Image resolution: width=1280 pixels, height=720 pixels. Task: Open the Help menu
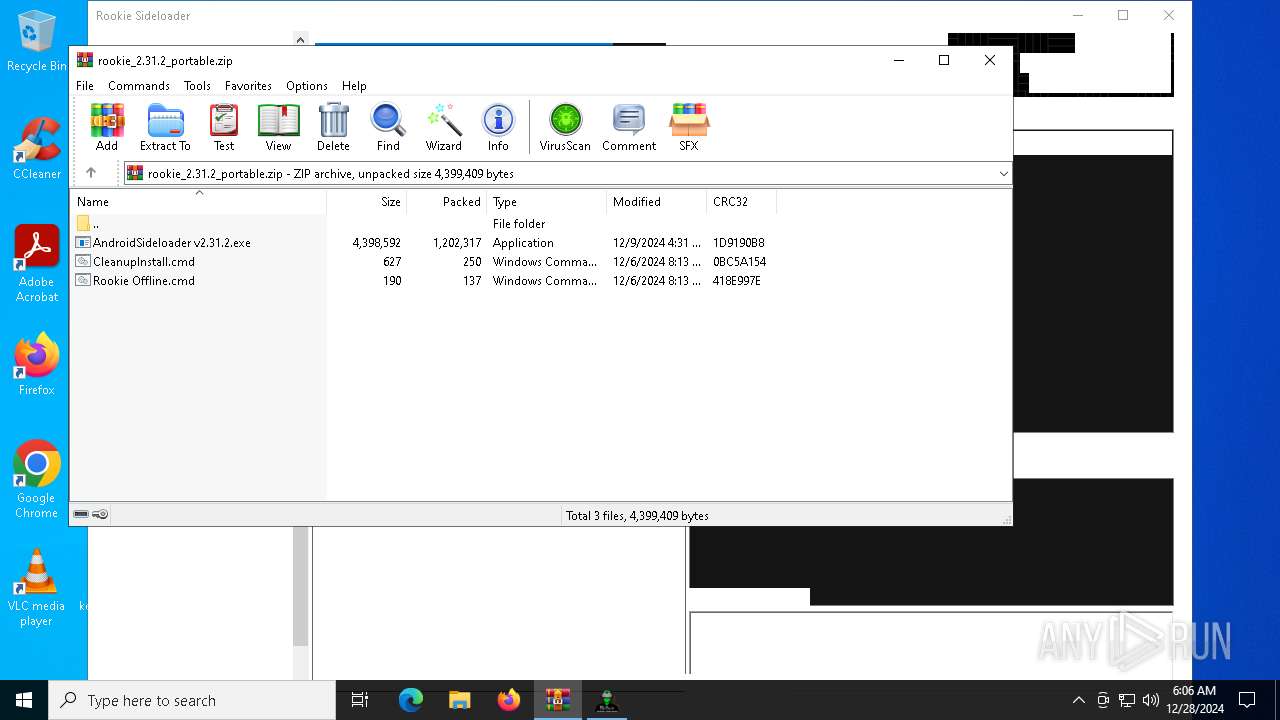click(354, 86)
